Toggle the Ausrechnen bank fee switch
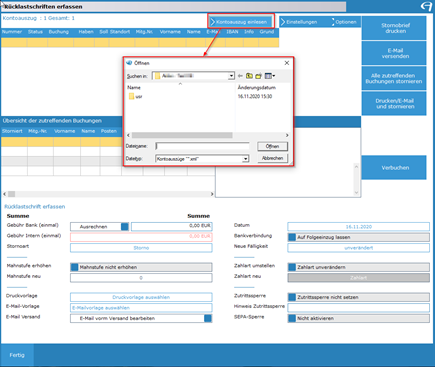This screenshot has height=367, width=435. click(x=125, y=227)
